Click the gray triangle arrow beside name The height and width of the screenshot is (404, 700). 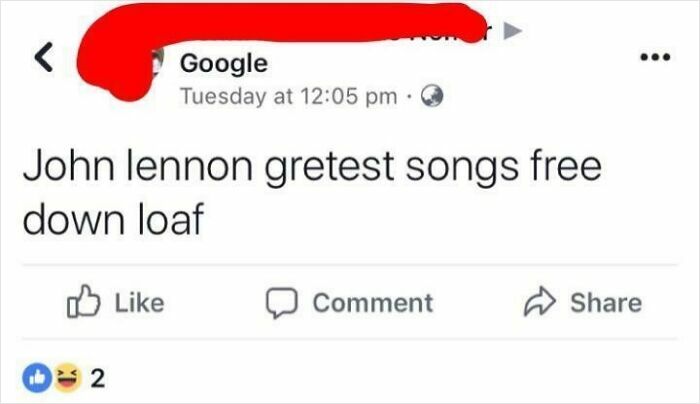point(512,31)
